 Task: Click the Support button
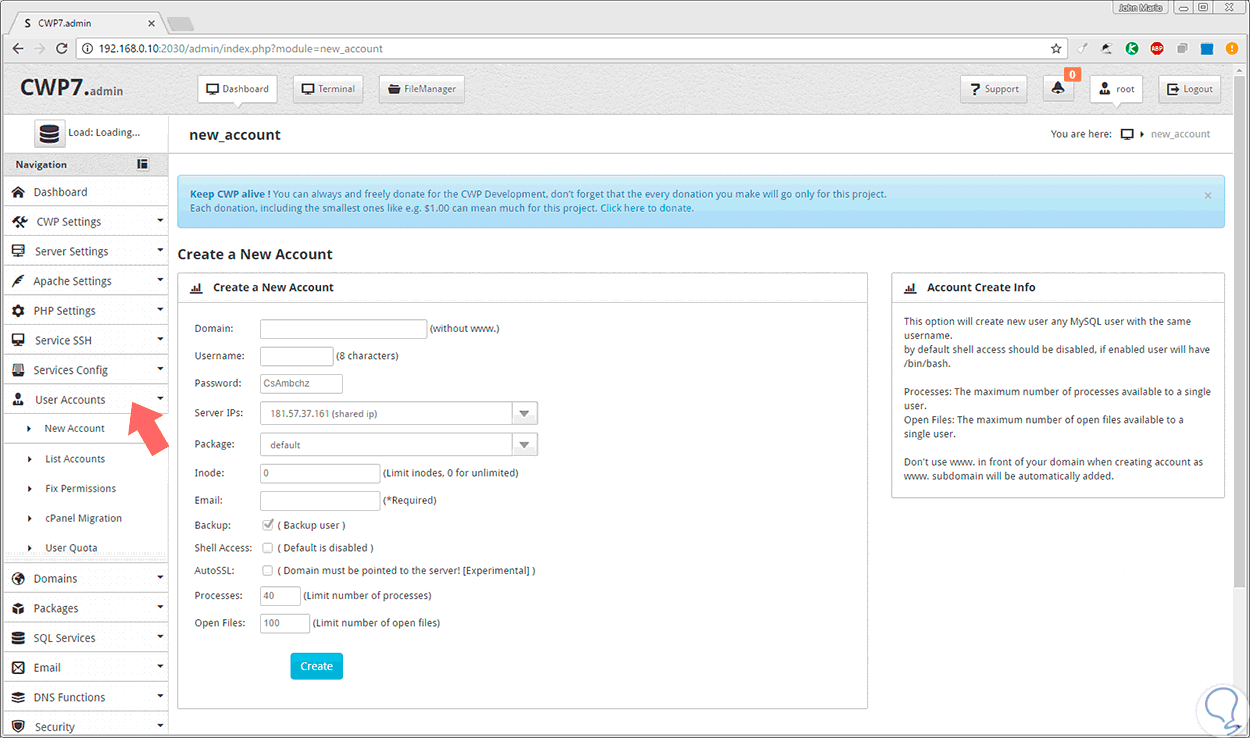click(x=994, y=89)
